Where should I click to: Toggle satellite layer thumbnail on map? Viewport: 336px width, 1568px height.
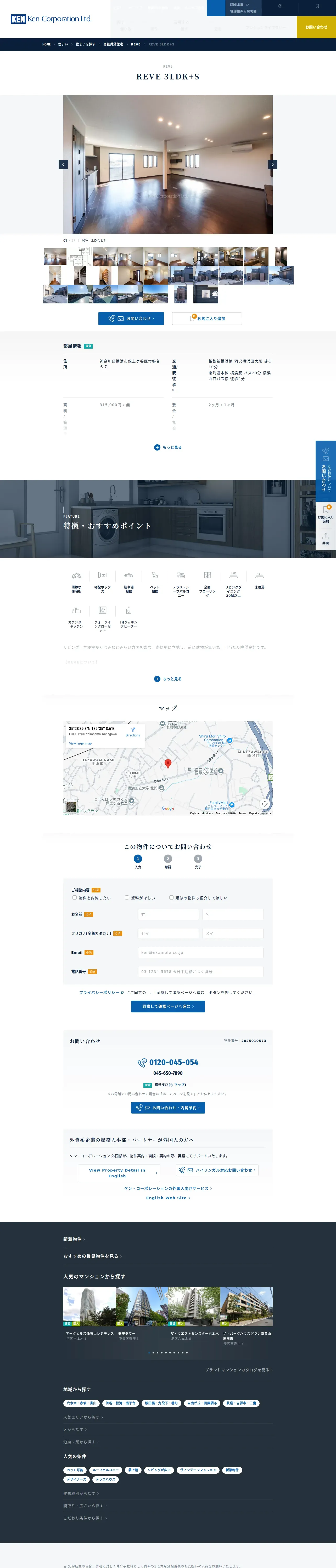click(72, 807)
